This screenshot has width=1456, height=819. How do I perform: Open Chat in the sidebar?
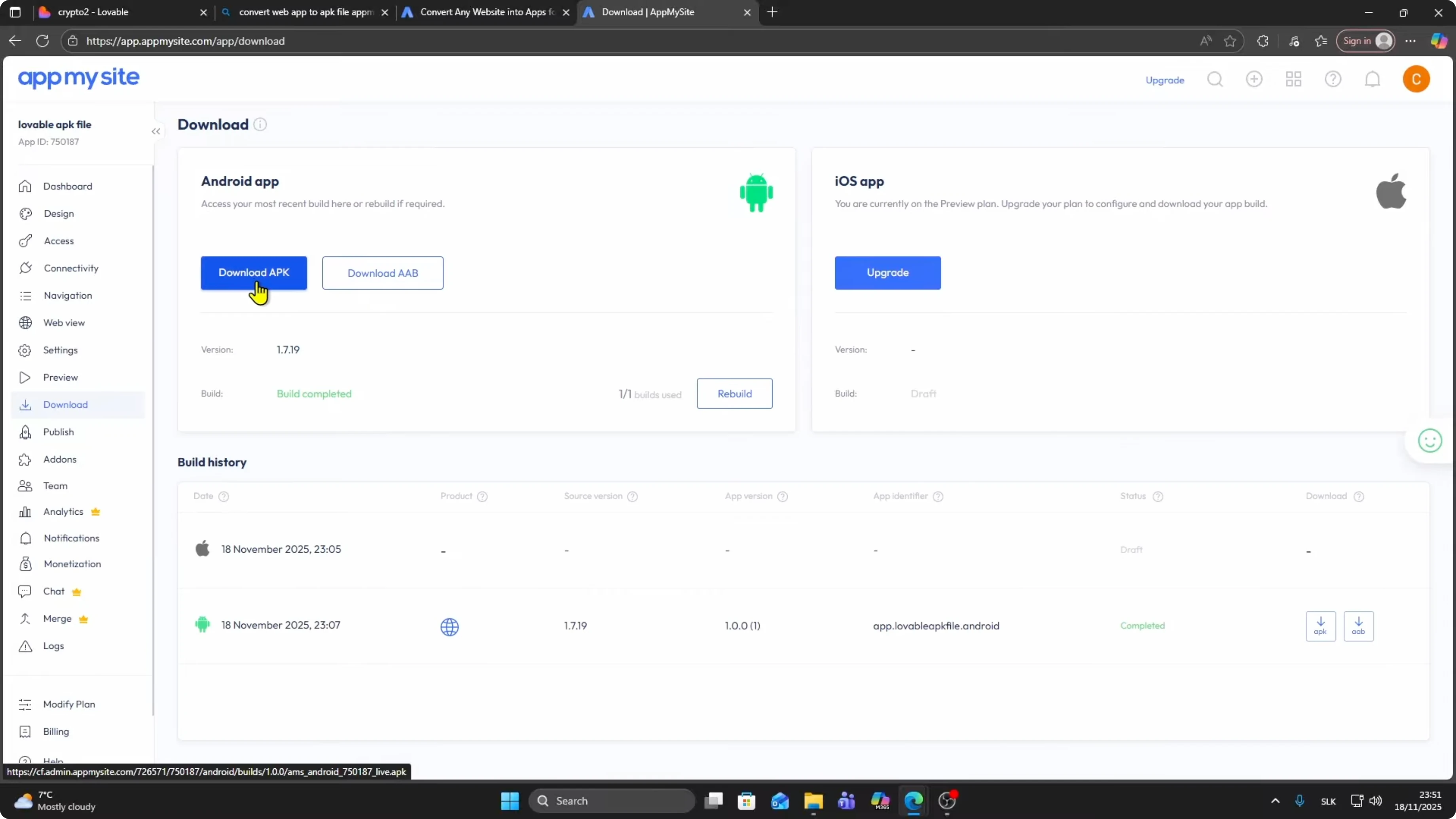78,591
